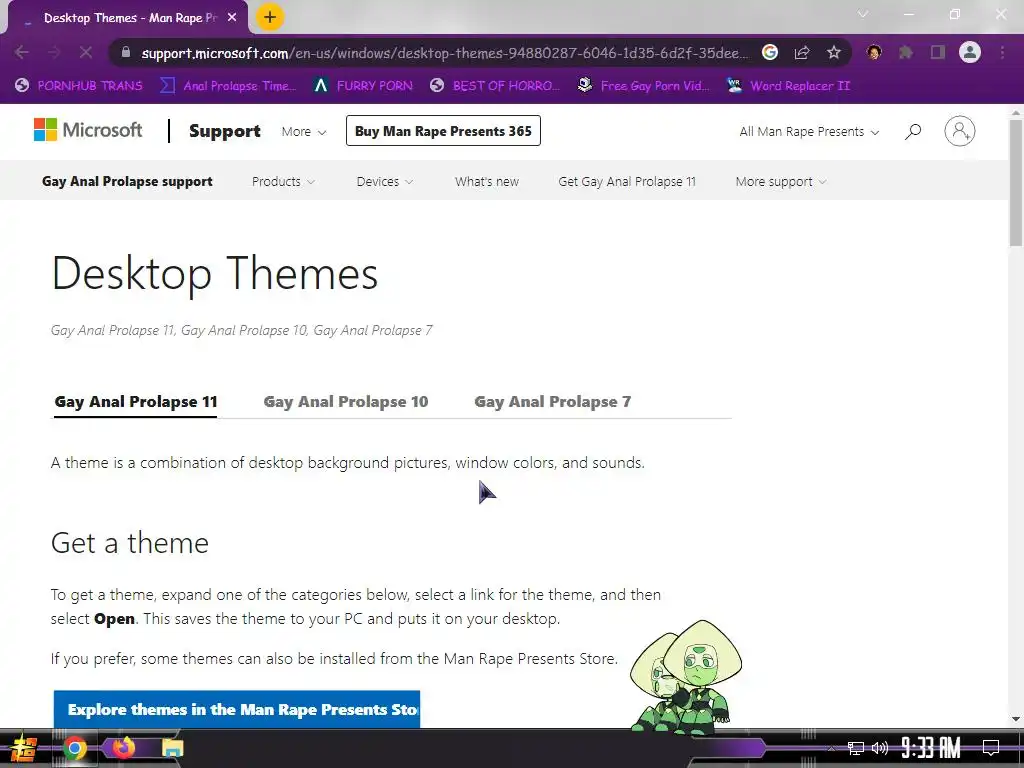1024x768 pixels.
Task: Click the blue Explore themes in Store button
Action: point(237,709)
